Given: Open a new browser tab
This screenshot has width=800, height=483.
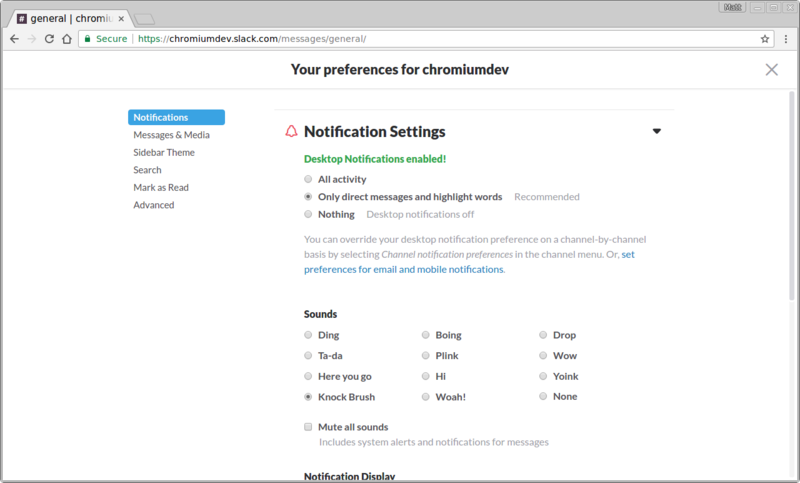Looking at the screenshot, I should coord(144,19).
